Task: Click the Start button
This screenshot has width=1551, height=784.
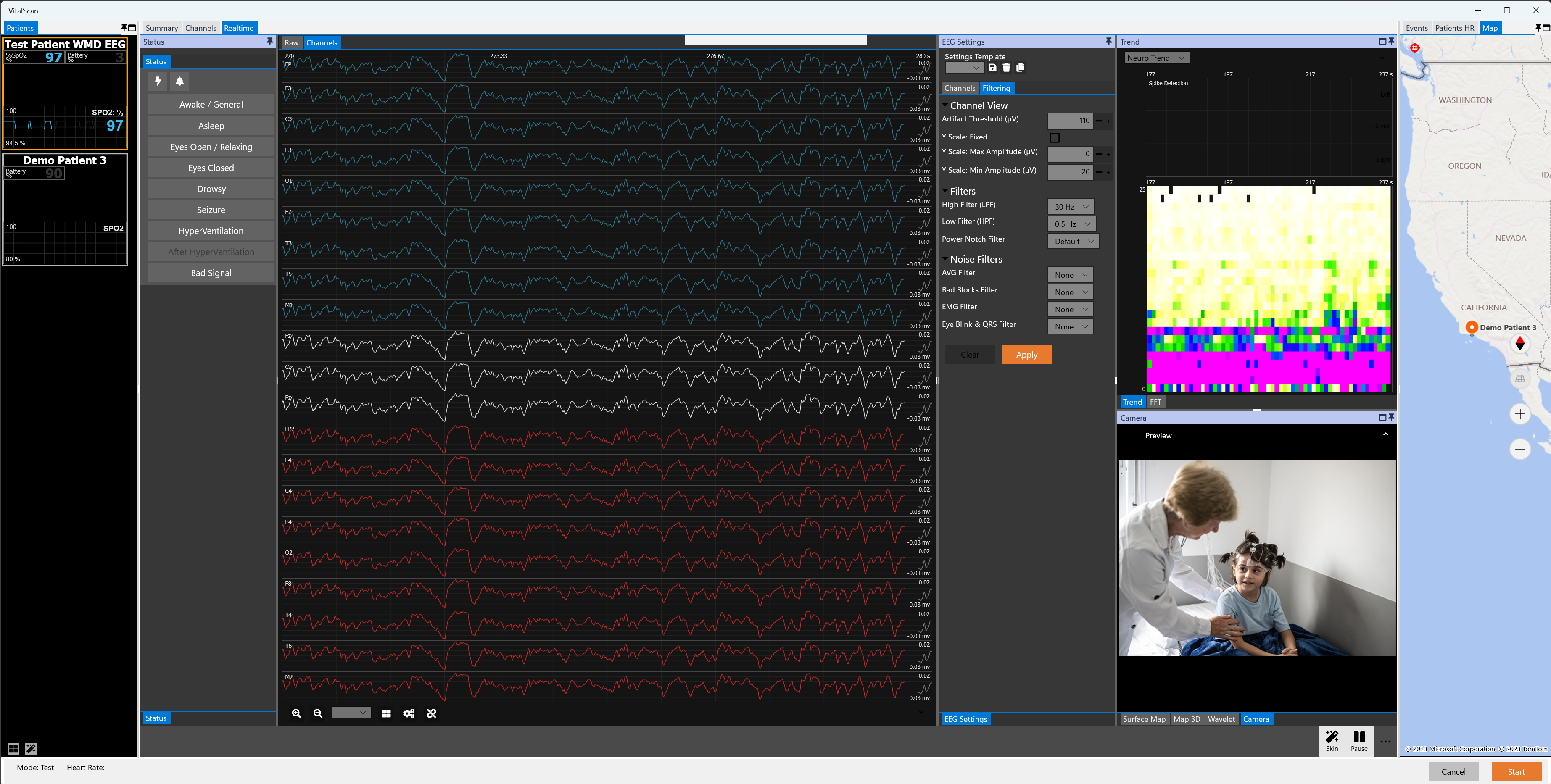Action: pos(1516,772)
